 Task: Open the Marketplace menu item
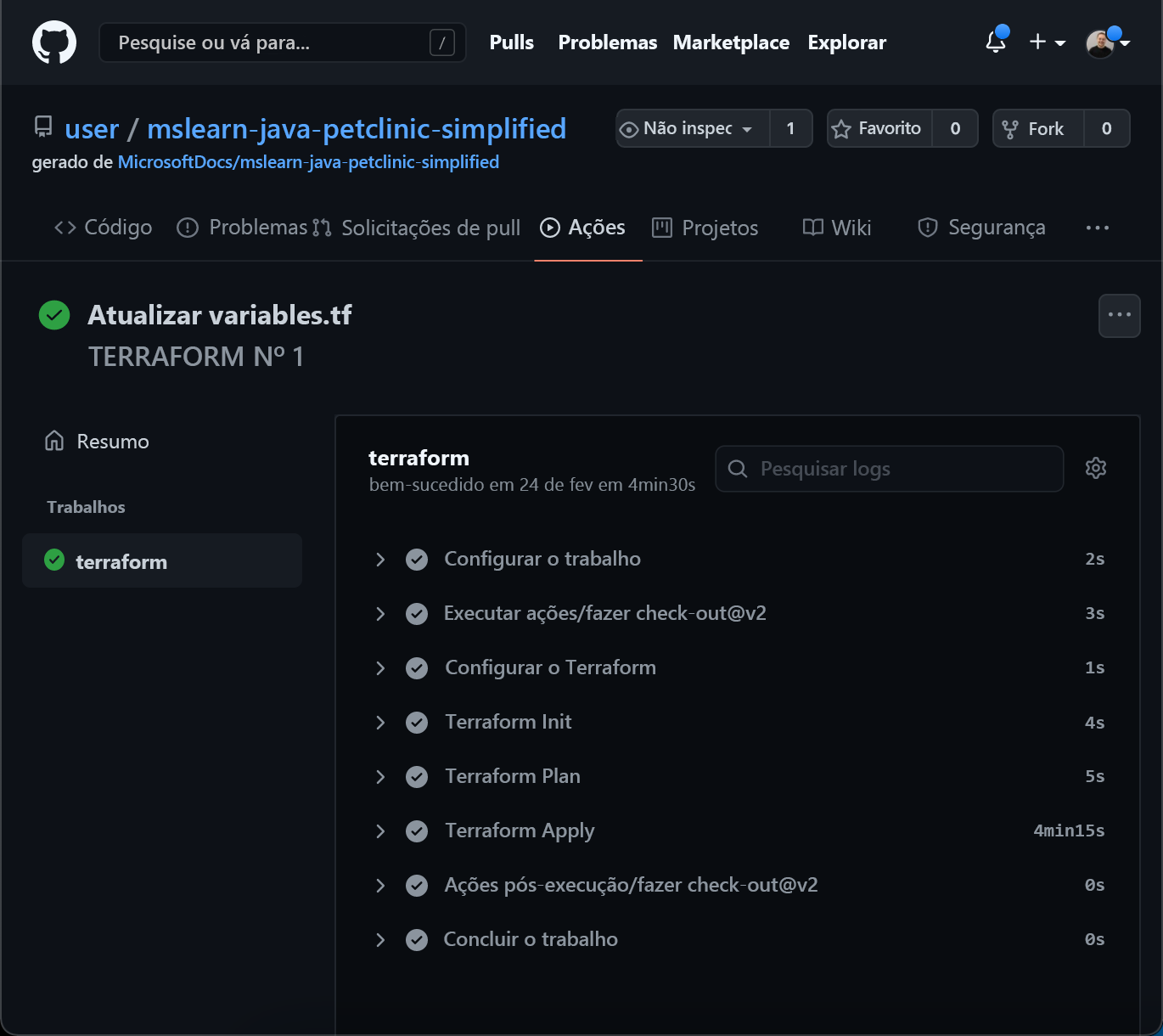731,42
